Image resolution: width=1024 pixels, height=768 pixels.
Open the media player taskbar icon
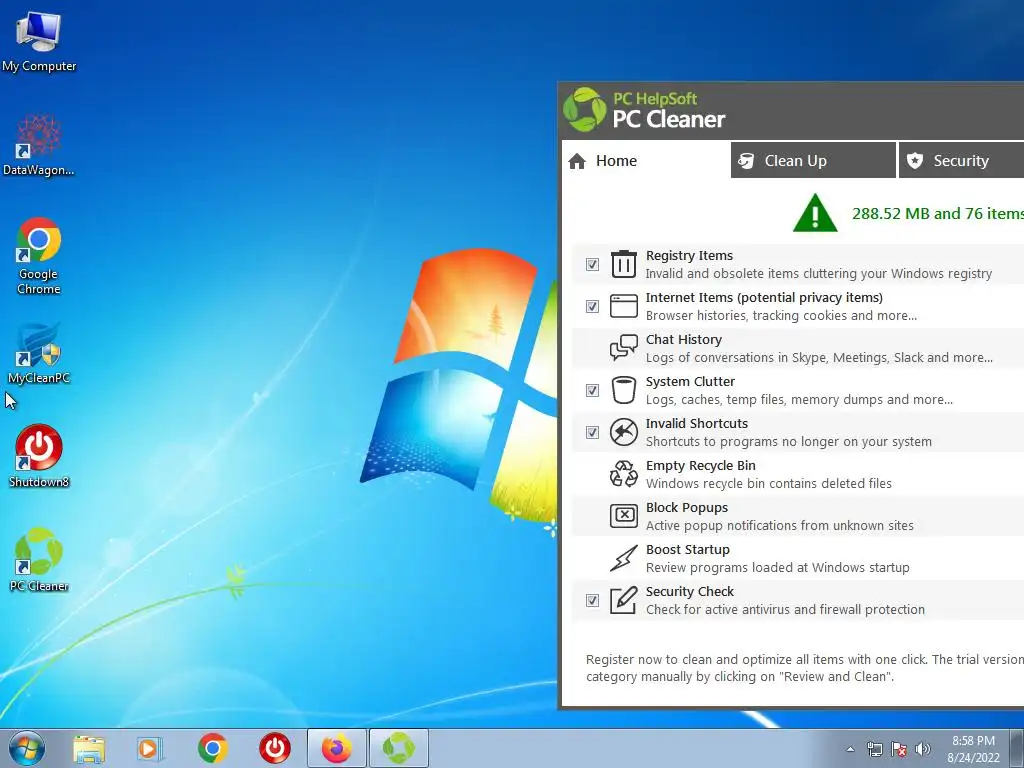150,748
